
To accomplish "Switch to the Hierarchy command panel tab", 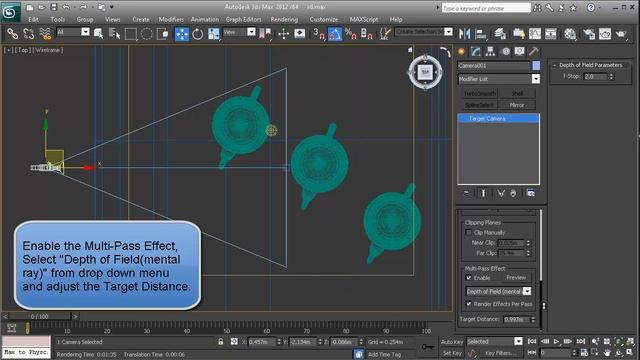I will [x=490, y=51].
